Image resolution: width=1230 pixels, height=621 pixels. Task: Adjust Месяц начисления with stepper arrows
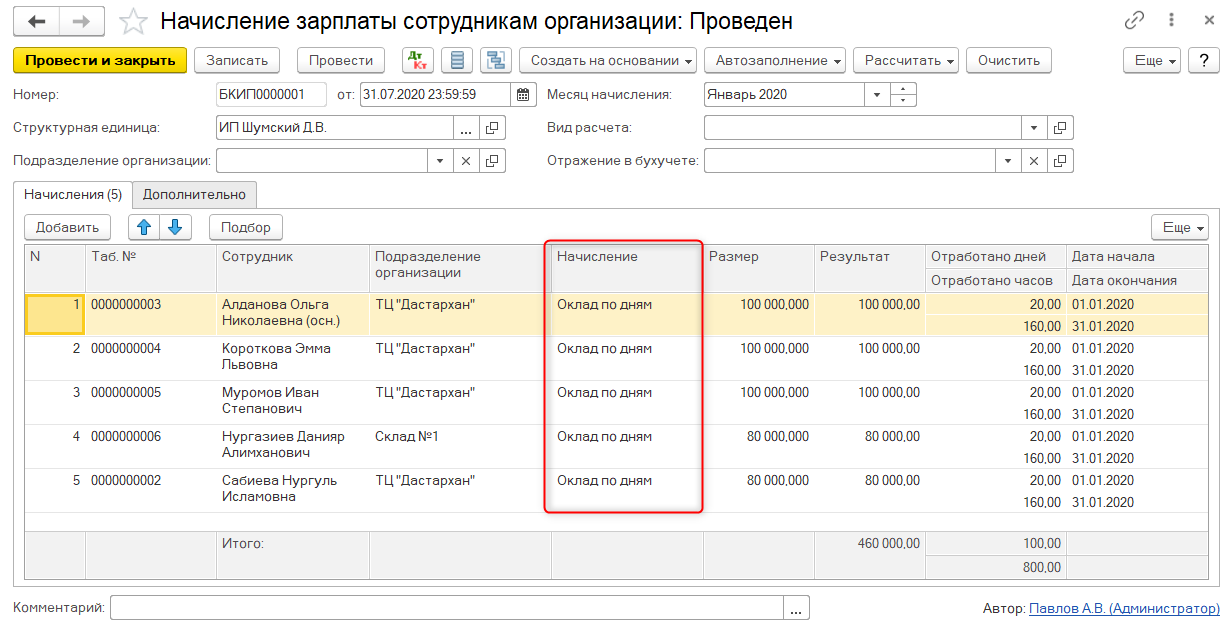pos(903,95)
